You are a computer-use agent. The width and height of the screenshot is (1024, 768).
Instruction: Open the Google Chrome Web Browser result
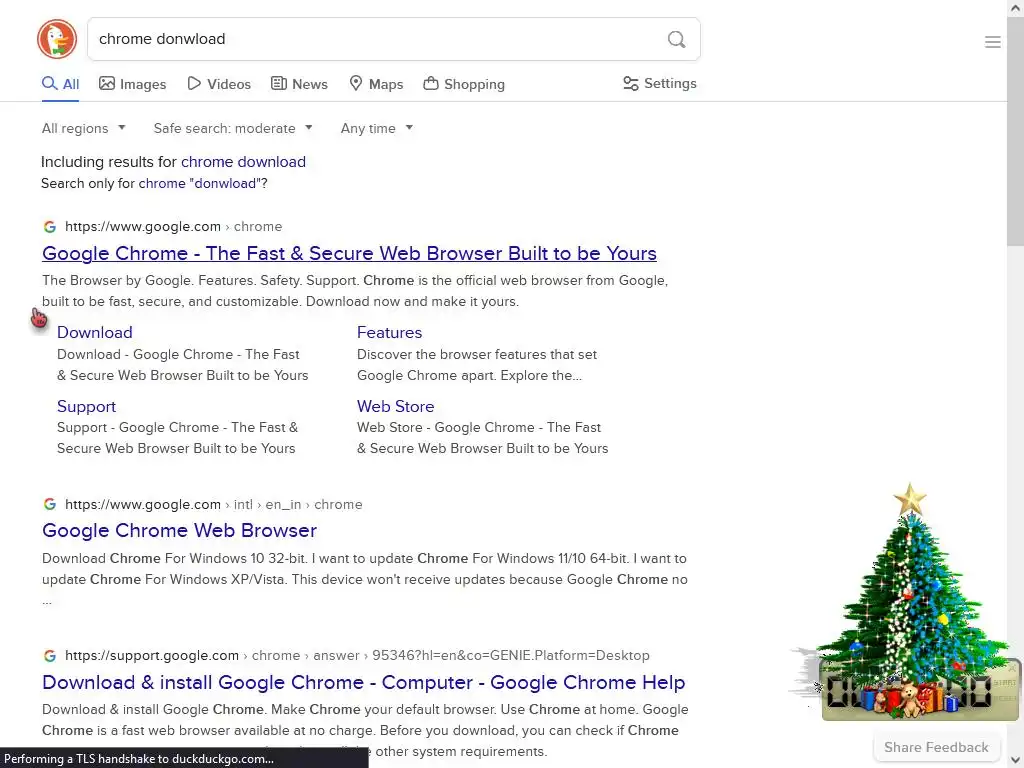point(180,530)
